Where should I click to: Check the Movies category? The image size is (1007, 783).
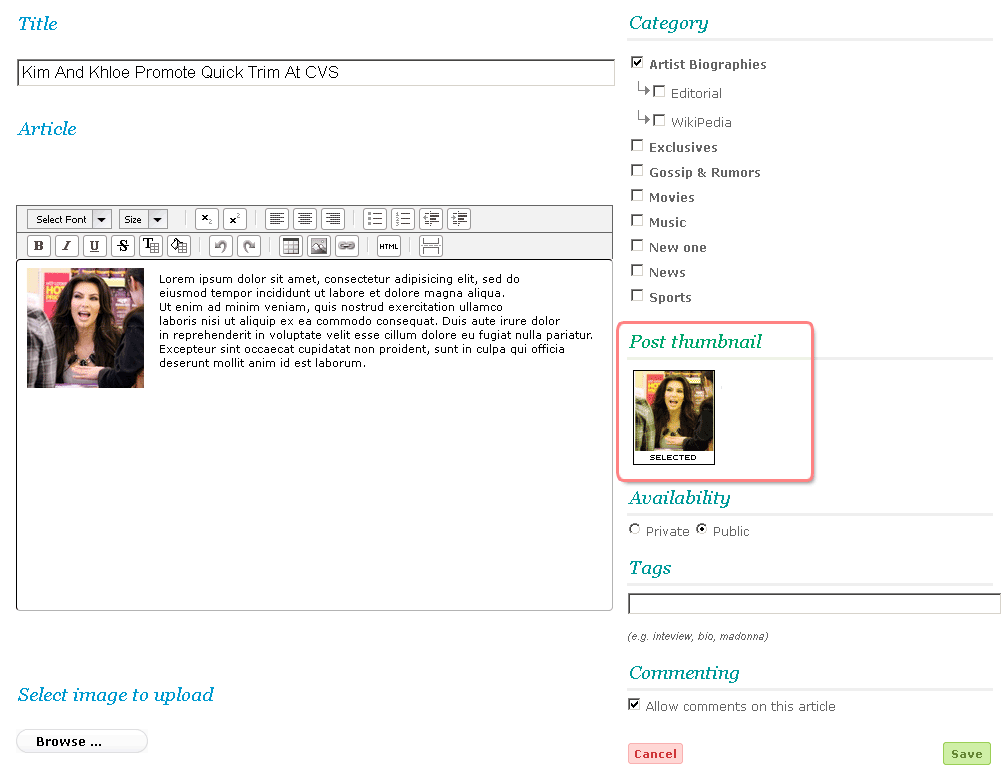(637, 195)
